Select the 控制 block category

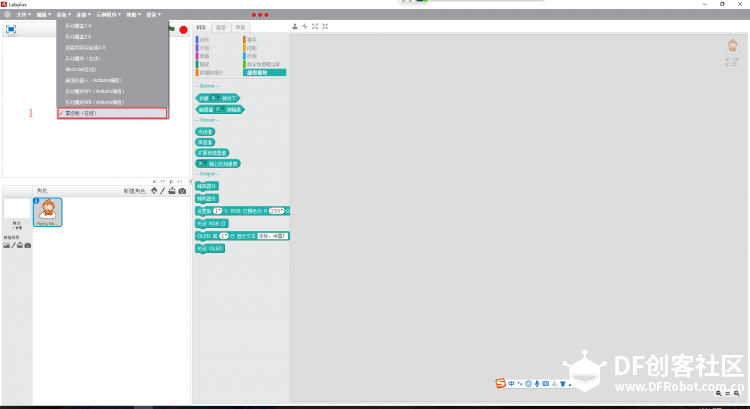tap(252, 48)
